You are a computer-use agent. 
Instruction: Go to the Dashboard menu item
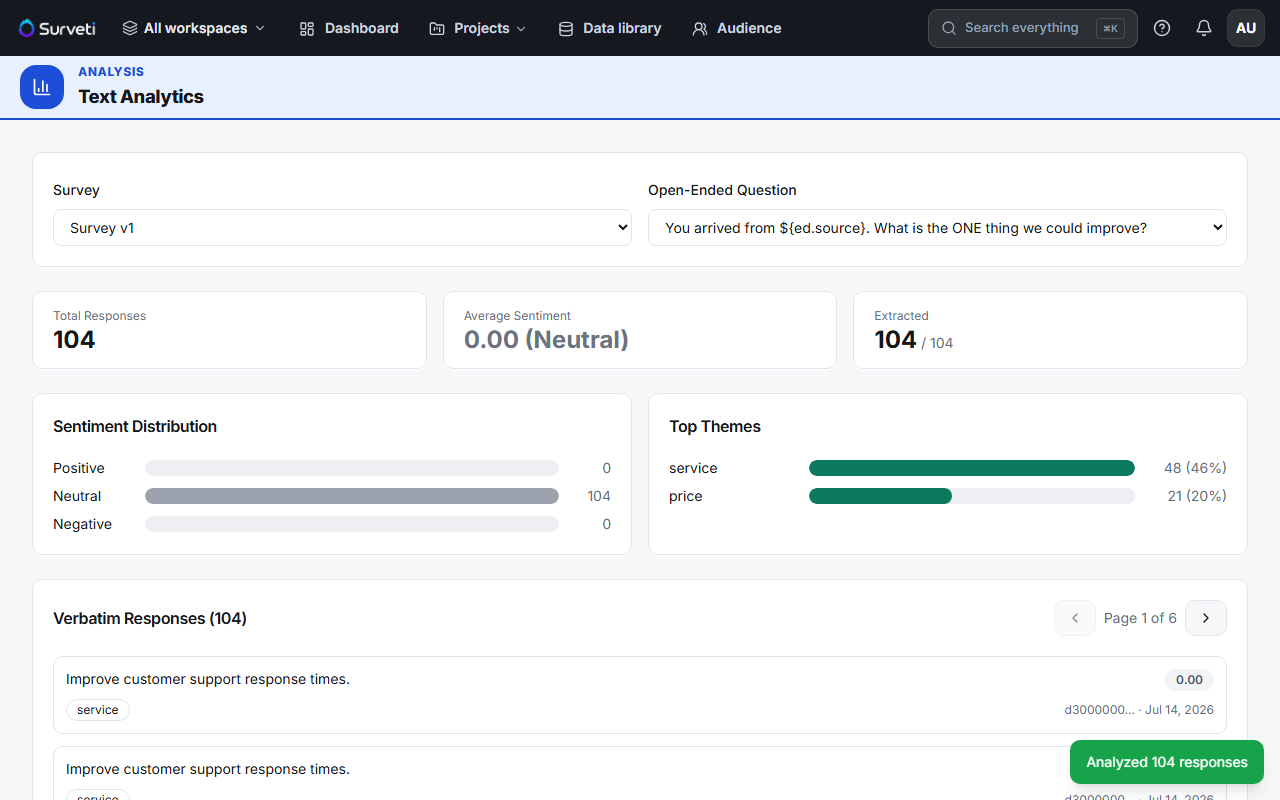(x=349, y=28)
